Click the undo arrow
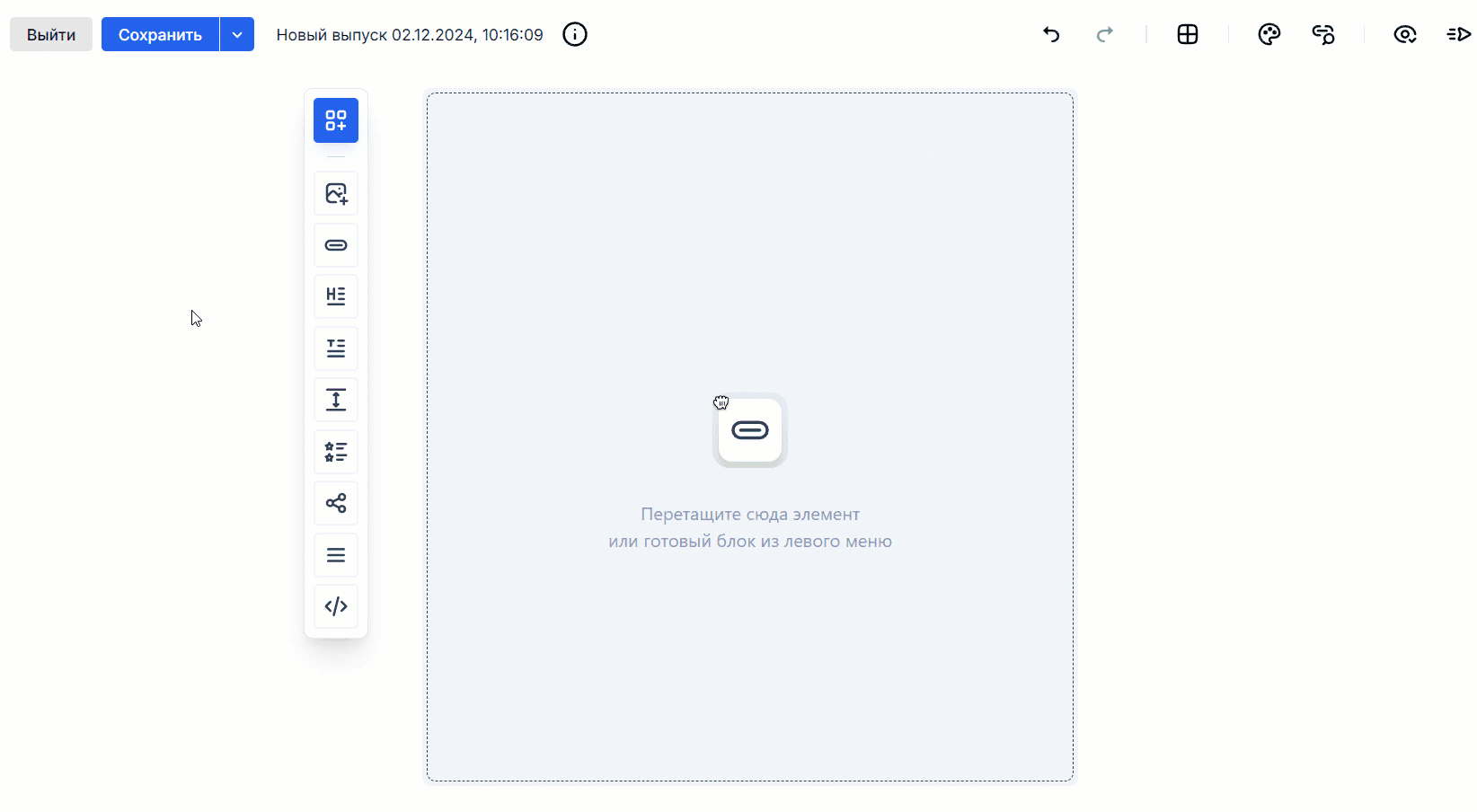The height and width of the screenshot is (812, 1477). tap(1051, 34)
